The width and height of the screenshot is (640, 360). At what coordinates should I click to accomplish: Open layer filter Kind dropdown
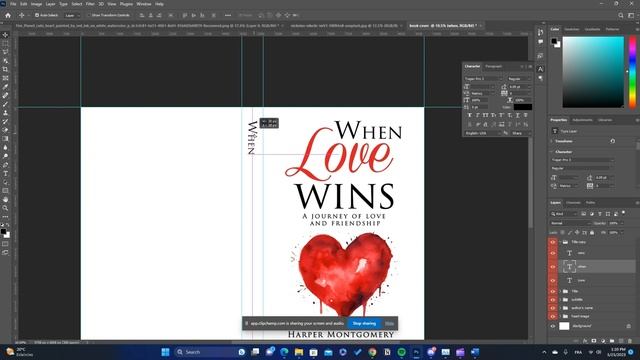click(x=564, y=214)
